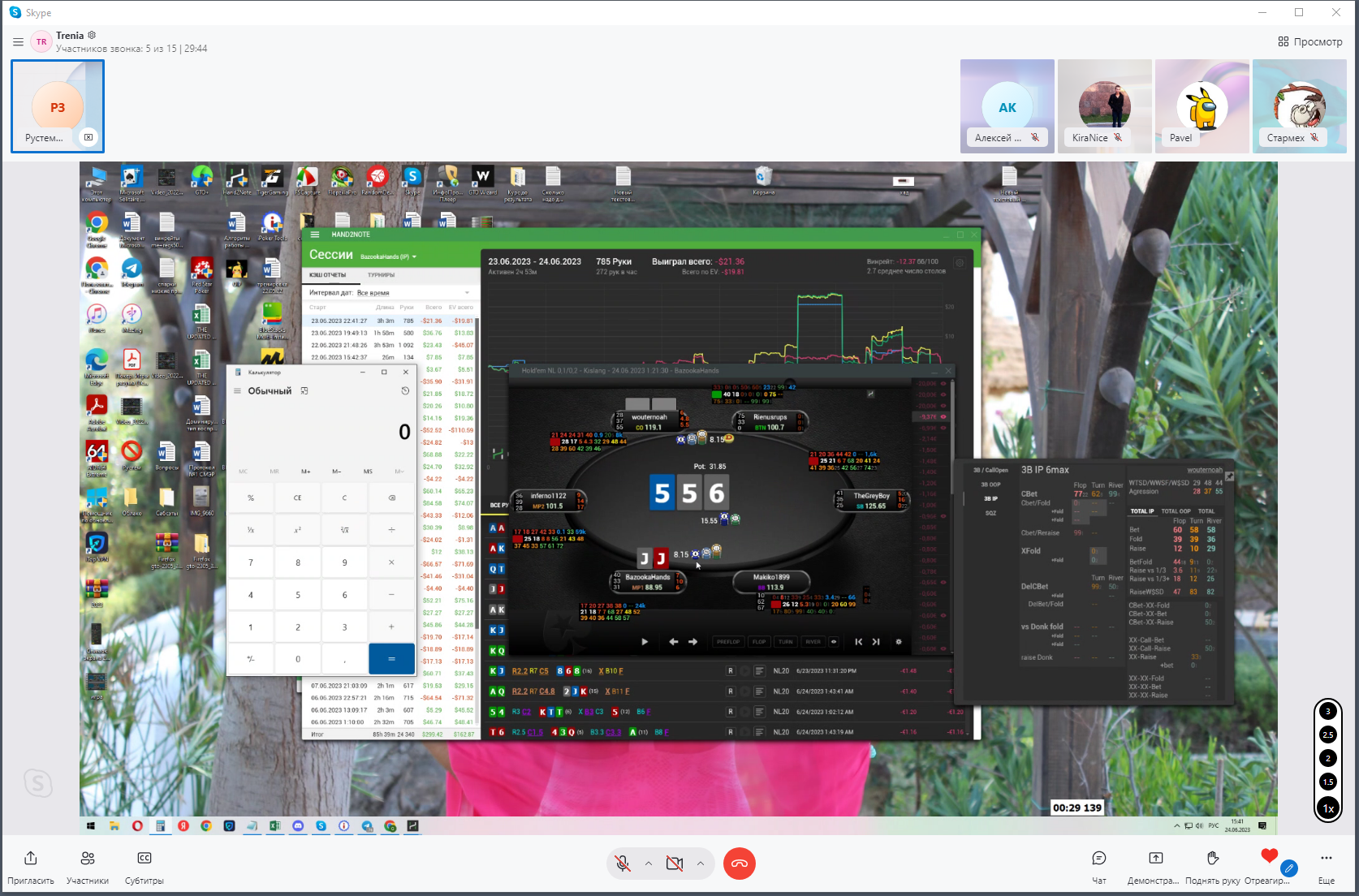Go to next hand in replayer

click(876, 642)
